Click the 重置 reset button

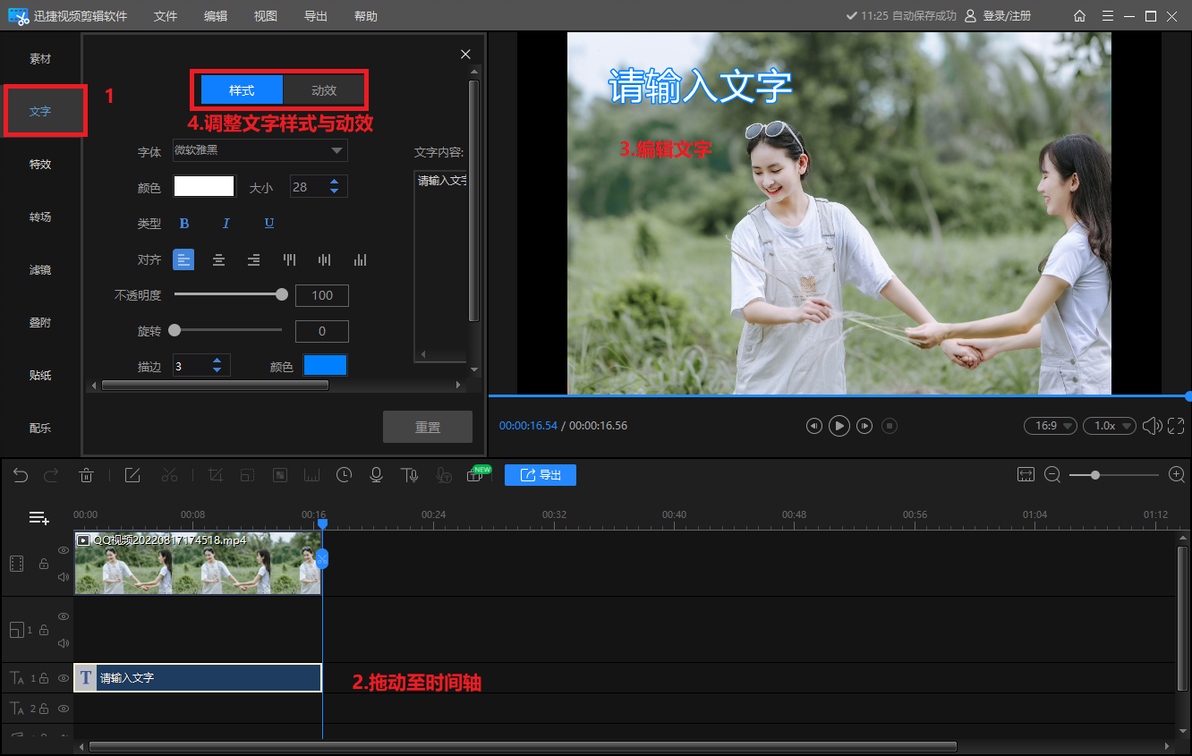pyautogui.click(x=427, y=427)
